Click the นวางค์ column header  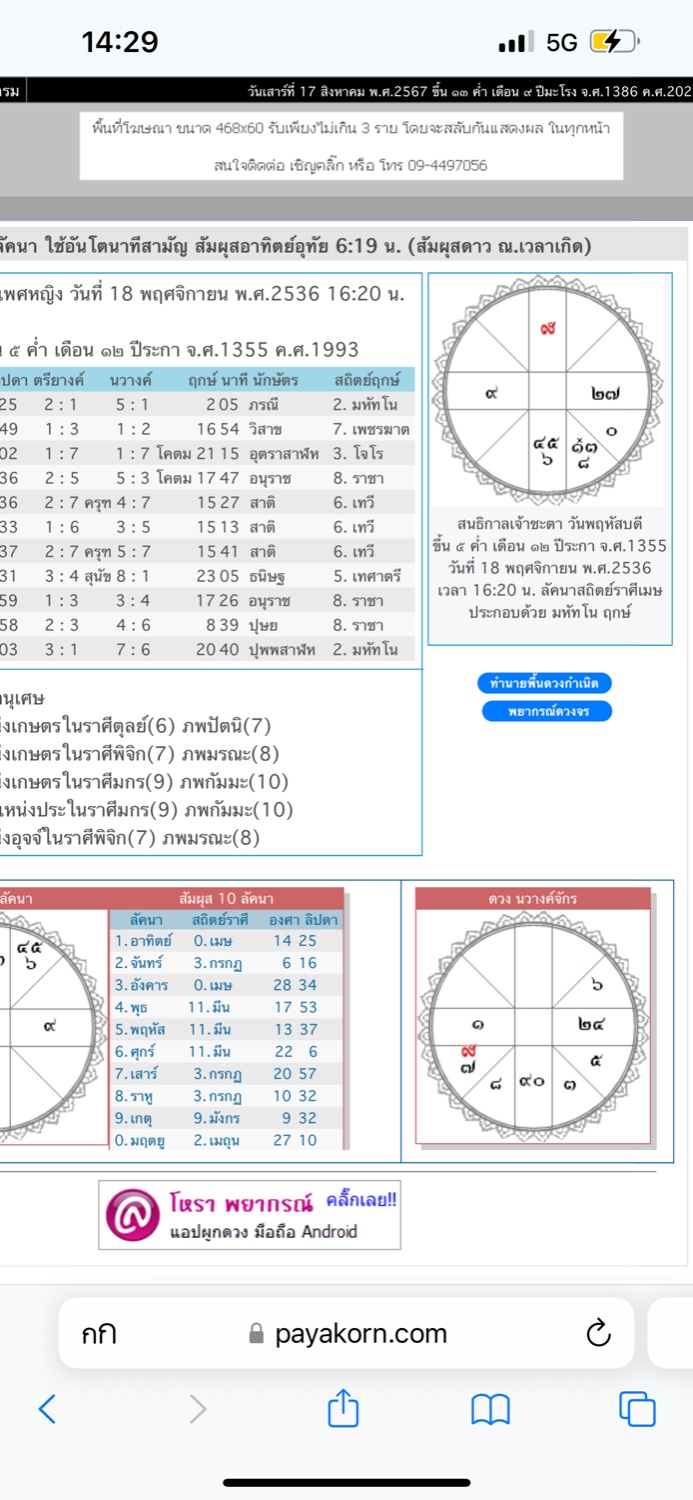click(x=130, y=380)
